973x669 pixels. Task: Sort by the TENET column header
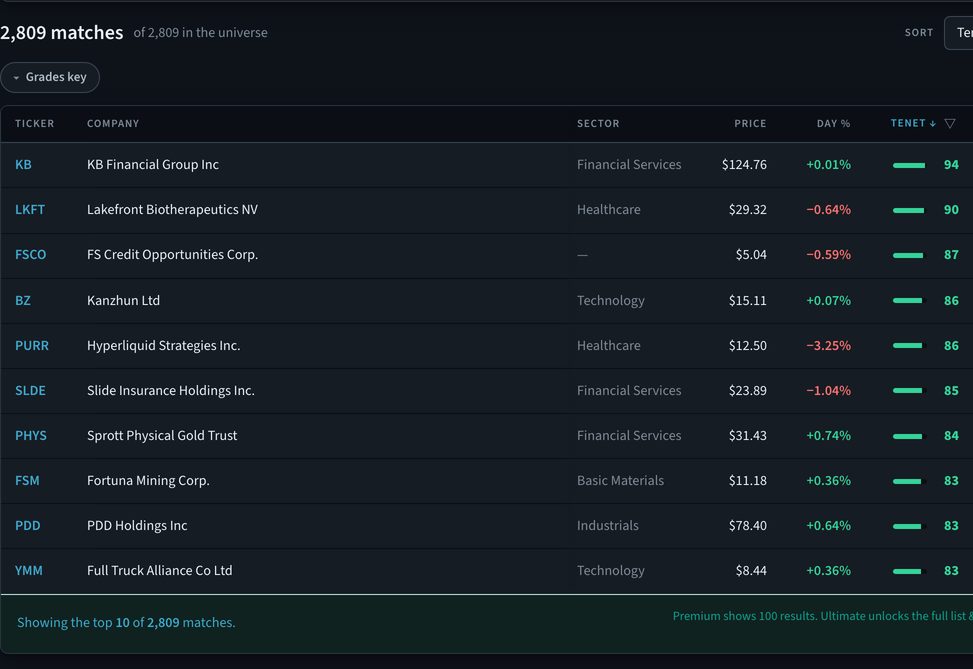(x=913, y=123)
